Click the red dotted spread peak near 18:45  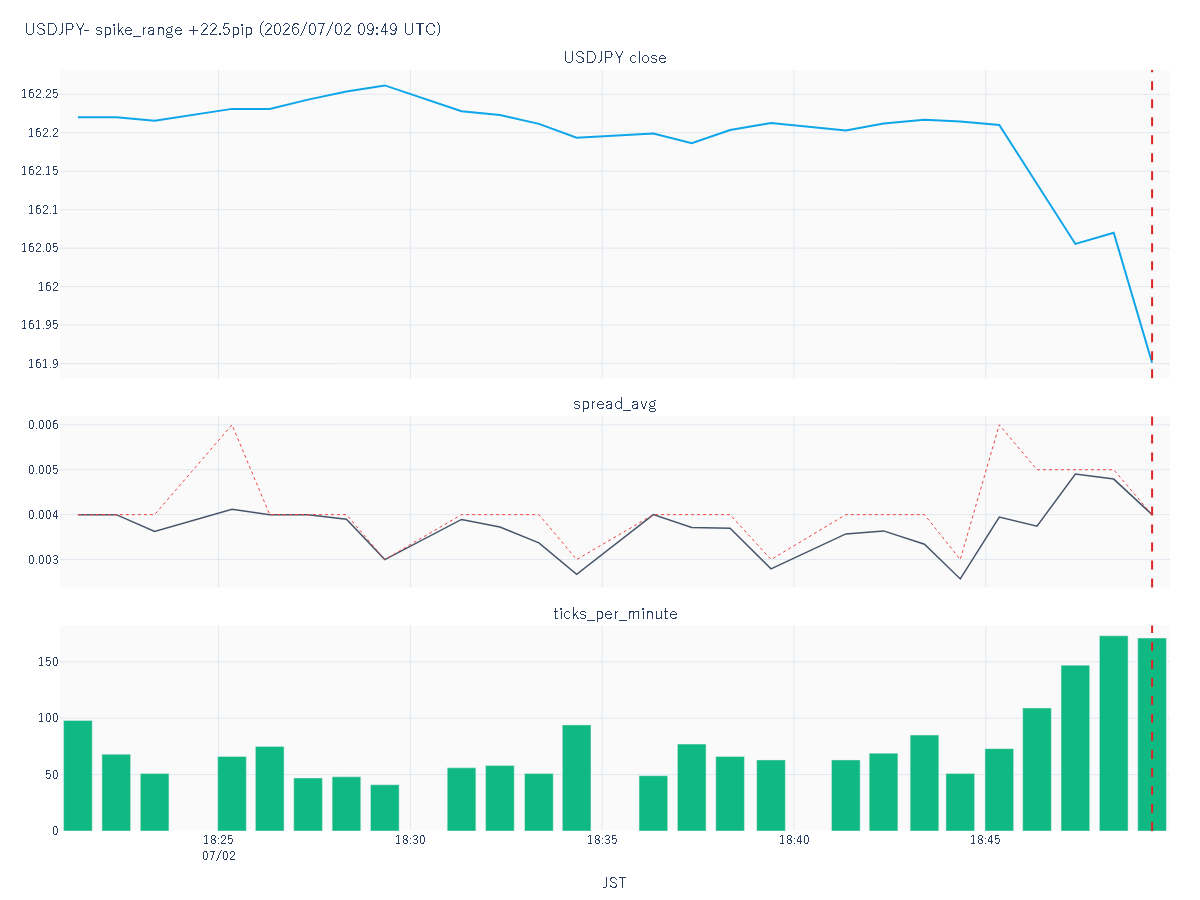pos(999,425)
